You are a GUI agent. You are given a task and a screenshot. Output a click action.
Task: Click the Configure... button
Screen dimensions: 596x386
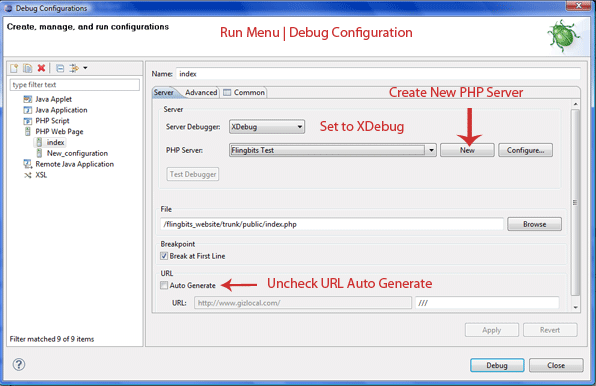(x=525, y=150)
